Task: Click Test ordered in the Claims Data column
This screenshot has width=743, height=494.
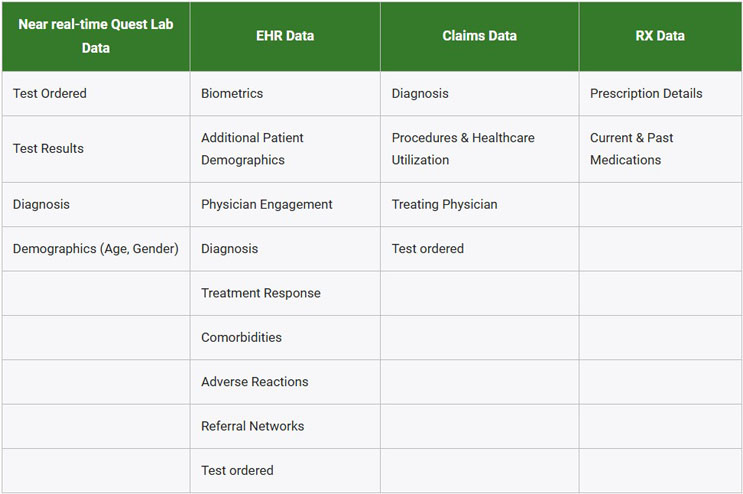Action: (x=428, y=249)
